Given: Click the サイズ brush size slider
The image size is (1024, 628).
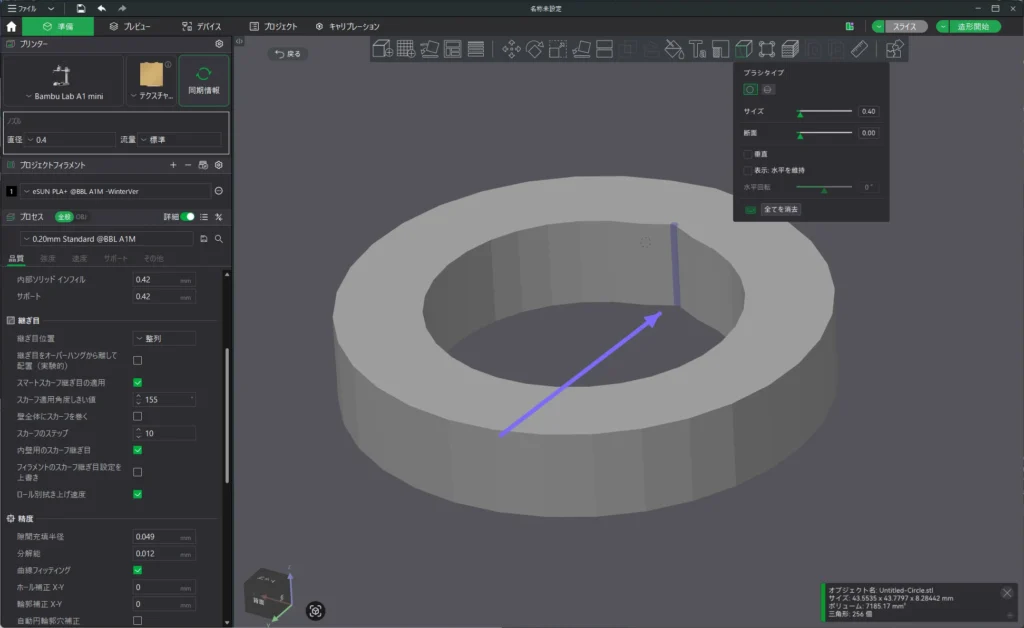Looking at the screenshot, I should 825,111.
